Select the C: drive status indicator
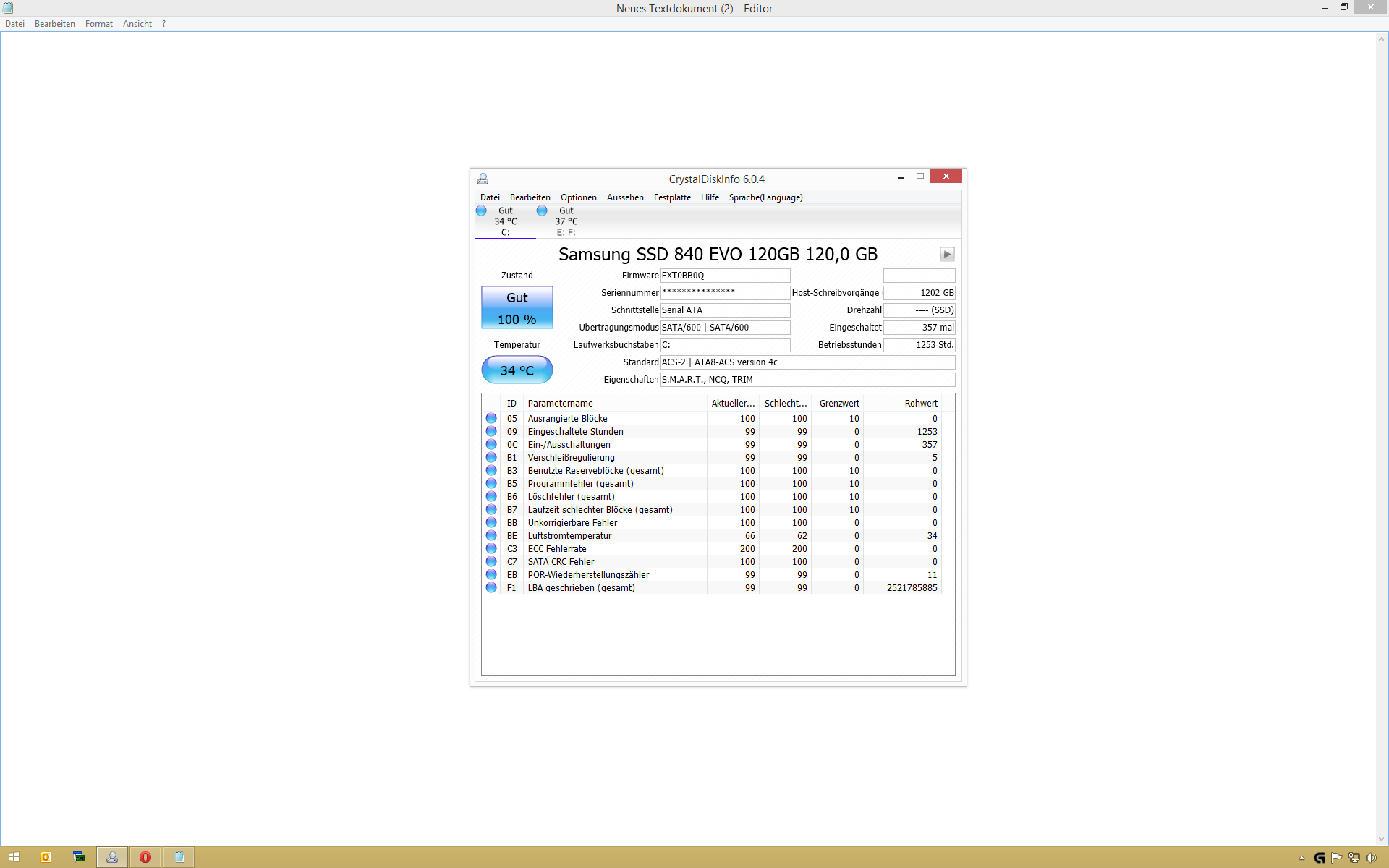The image size is (1389, 868). pos(505,221)
